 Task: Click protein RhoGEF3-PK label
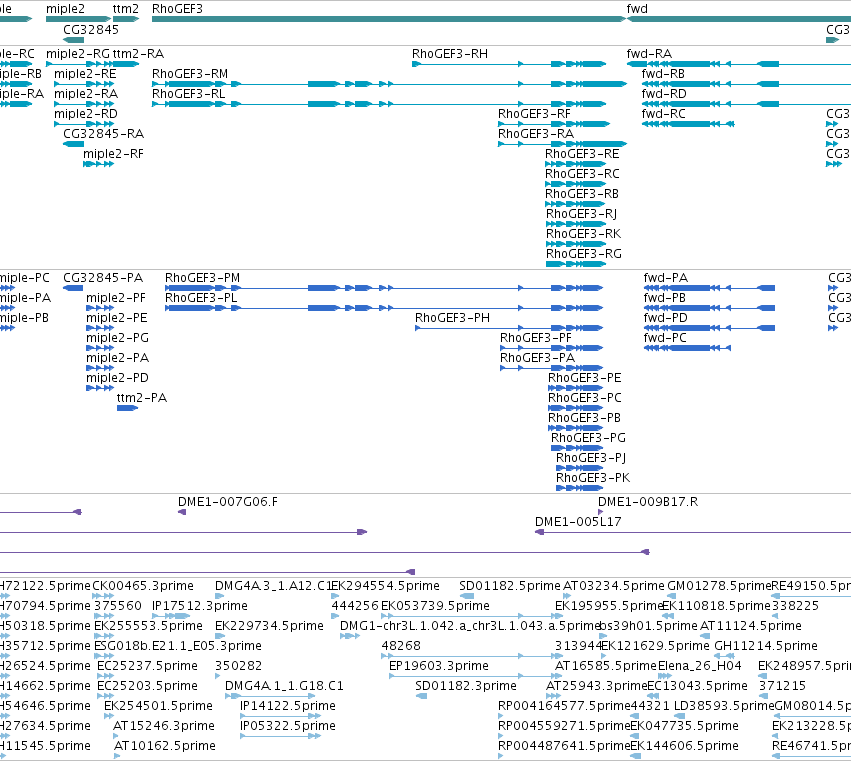click(593, 479)
